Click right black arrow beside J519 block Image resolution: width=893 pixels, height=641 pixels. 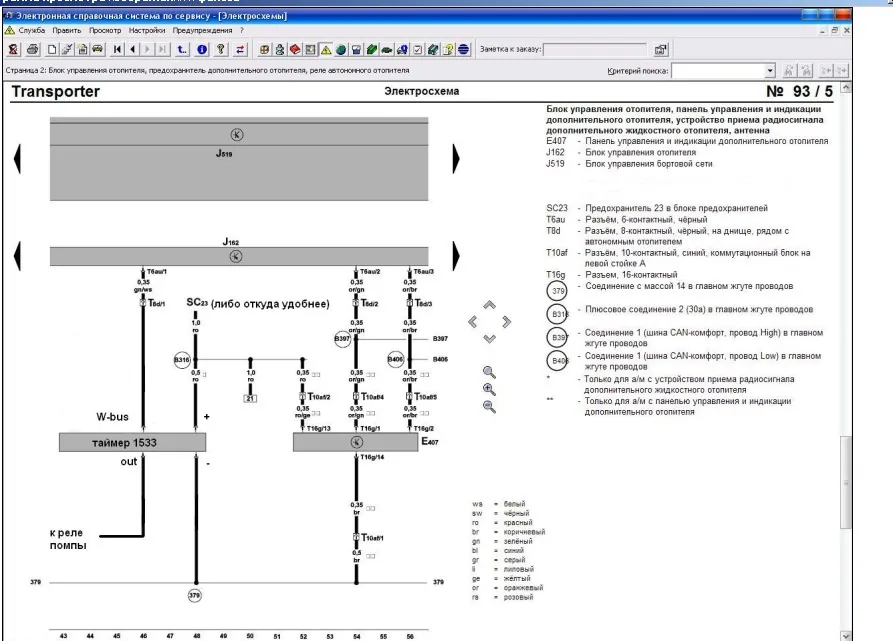coord(456,158)
